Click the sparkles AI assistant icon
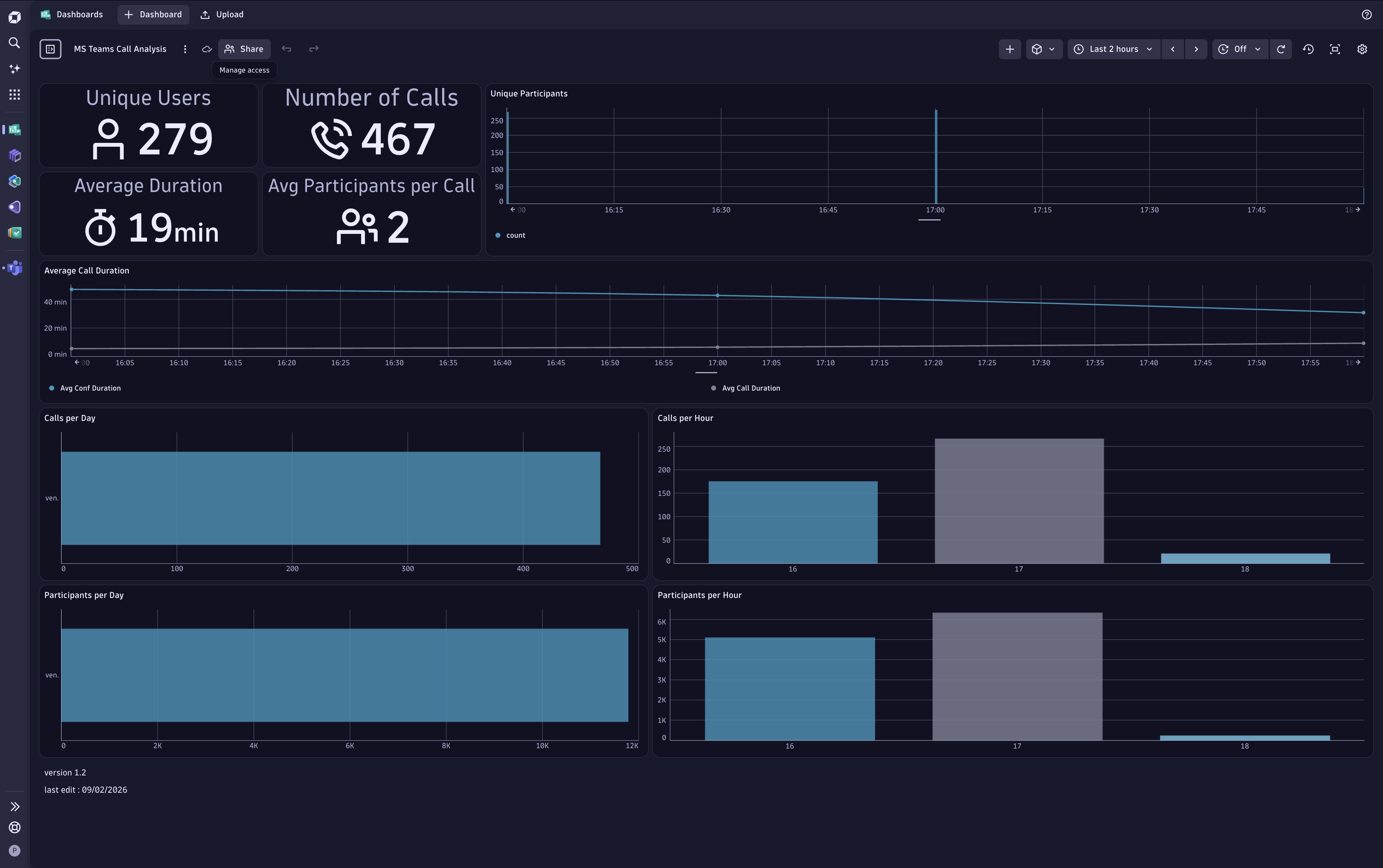This screenshot has height=868, width=1383. [x=14, y=68]
